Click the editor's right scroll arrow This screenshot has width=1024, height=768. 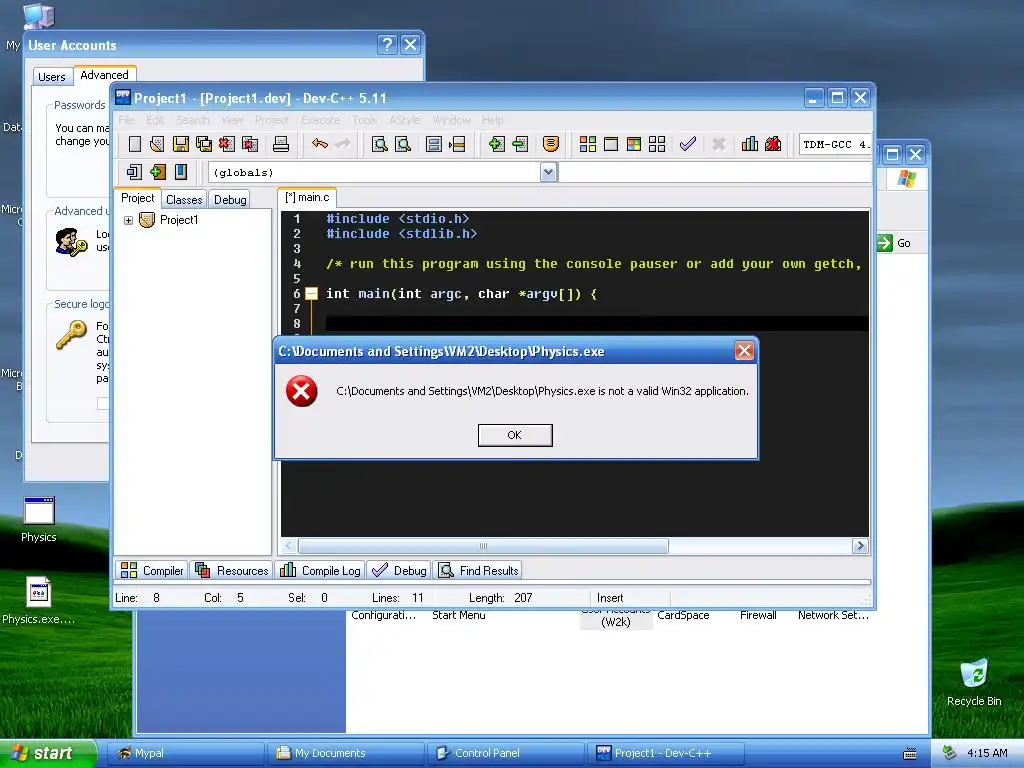(860, 546)
